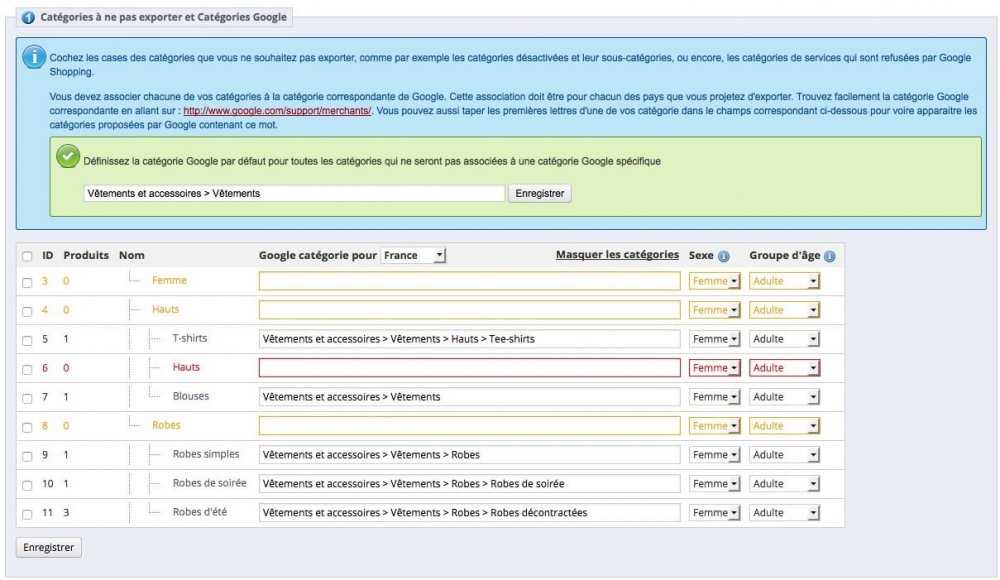Open Groupe d'âge dropdown in Blouses row
The image size is (1000, 580).
coord(784,397)
